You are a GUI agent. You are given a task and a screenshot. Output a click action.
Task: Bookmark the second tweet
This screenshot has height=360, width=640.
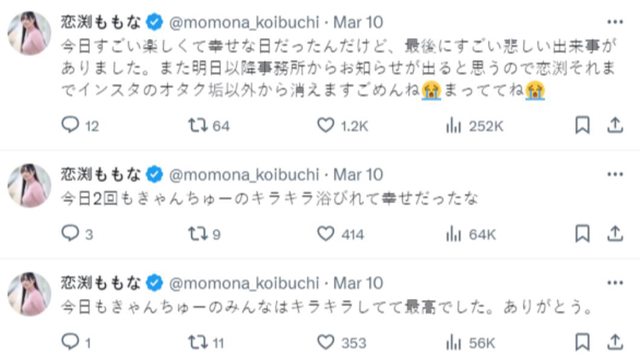(582, 234)
